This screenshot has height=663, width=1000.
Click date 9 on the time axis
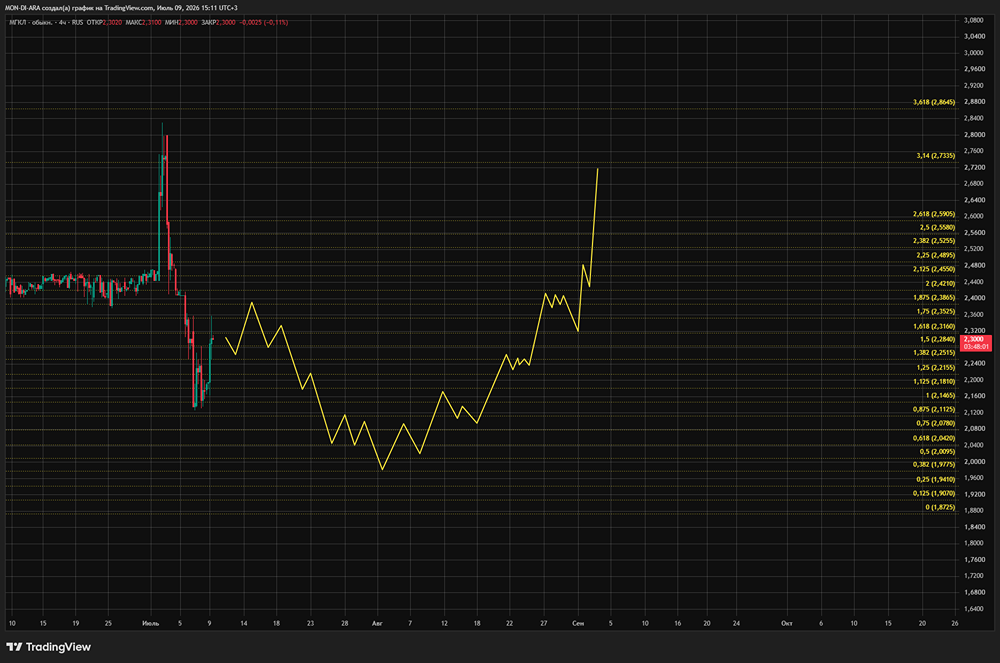point(209,623)
